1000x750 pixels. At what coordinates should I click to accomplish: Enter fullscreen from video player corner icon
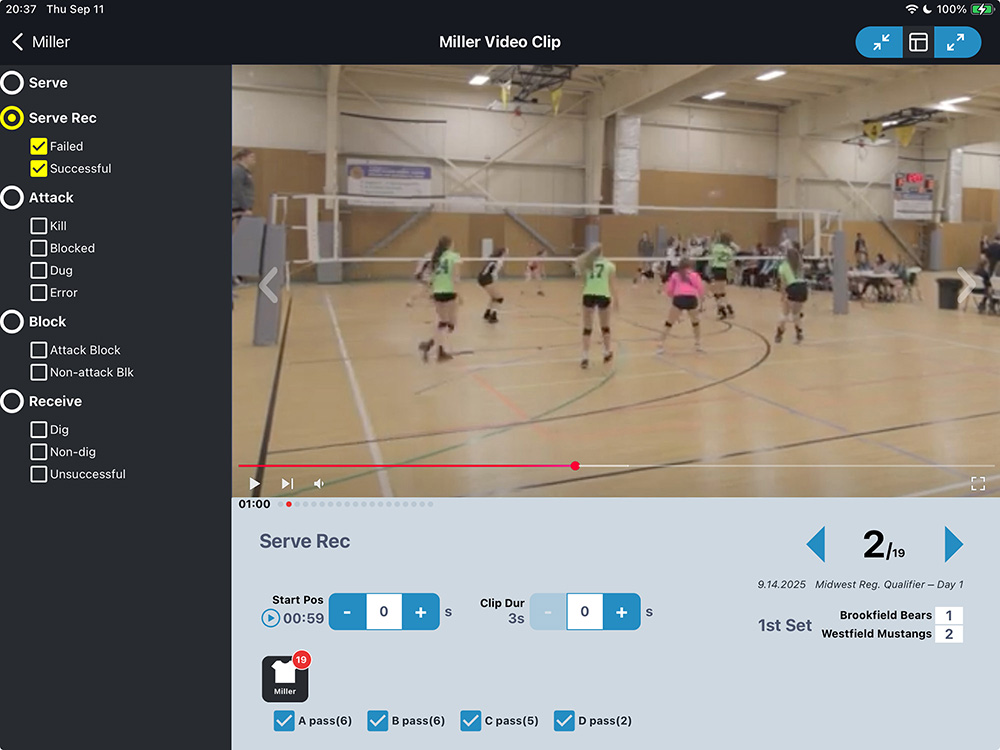click(978, 484)
